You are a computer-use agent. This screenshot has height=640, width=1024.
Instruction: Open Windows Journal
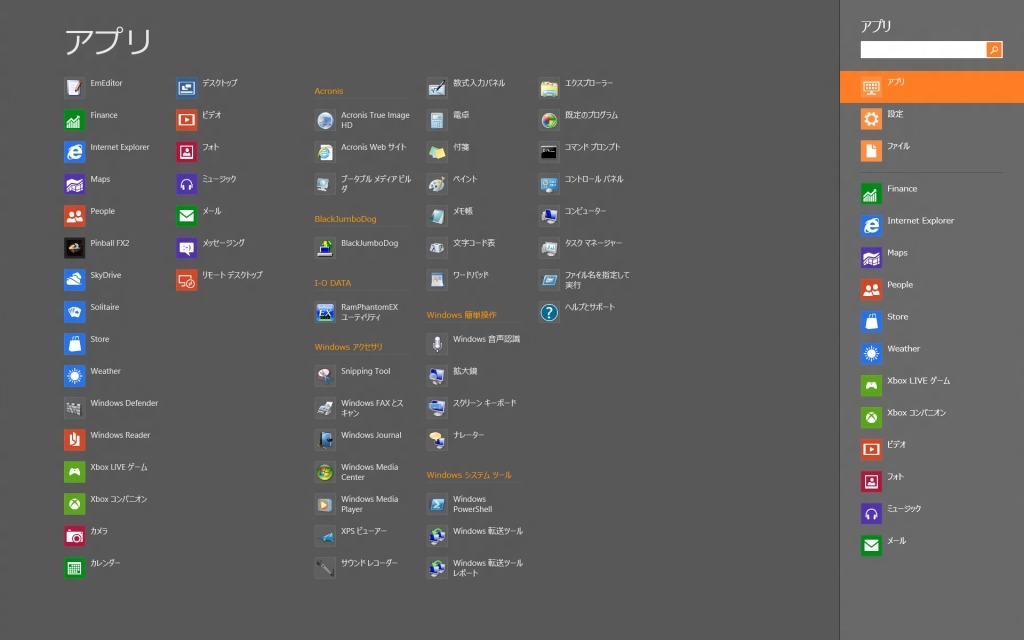325,440
